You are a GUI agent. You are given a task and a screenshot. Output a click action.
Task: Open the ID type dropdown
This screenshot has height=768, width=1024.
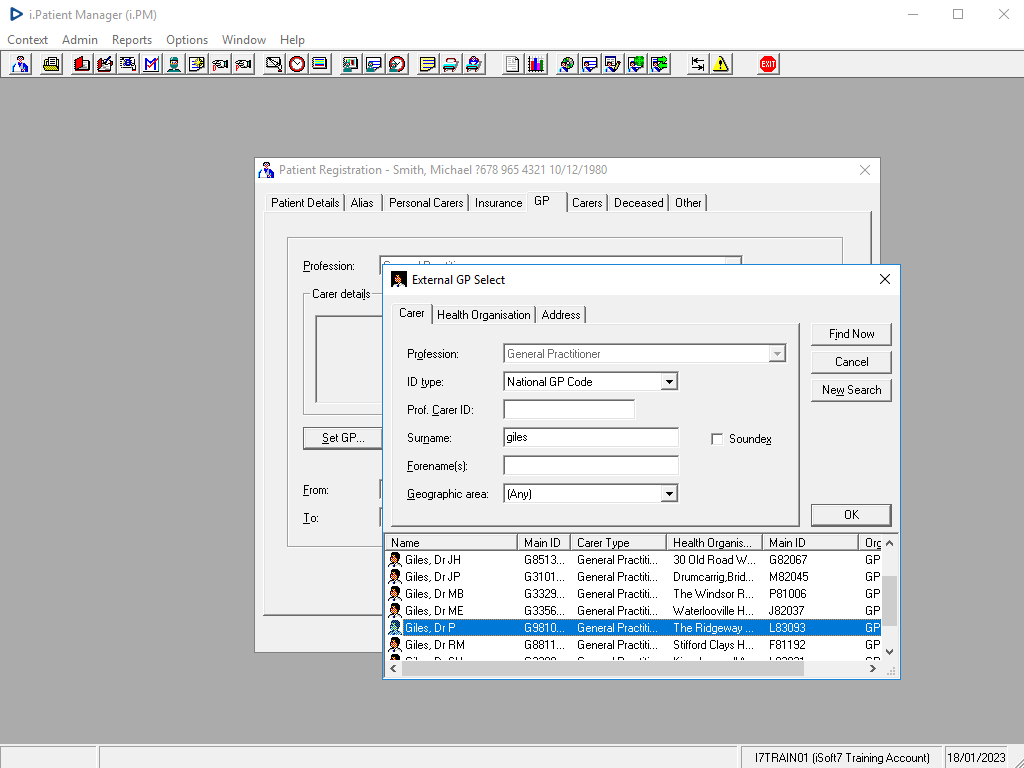tap(669, 382)
